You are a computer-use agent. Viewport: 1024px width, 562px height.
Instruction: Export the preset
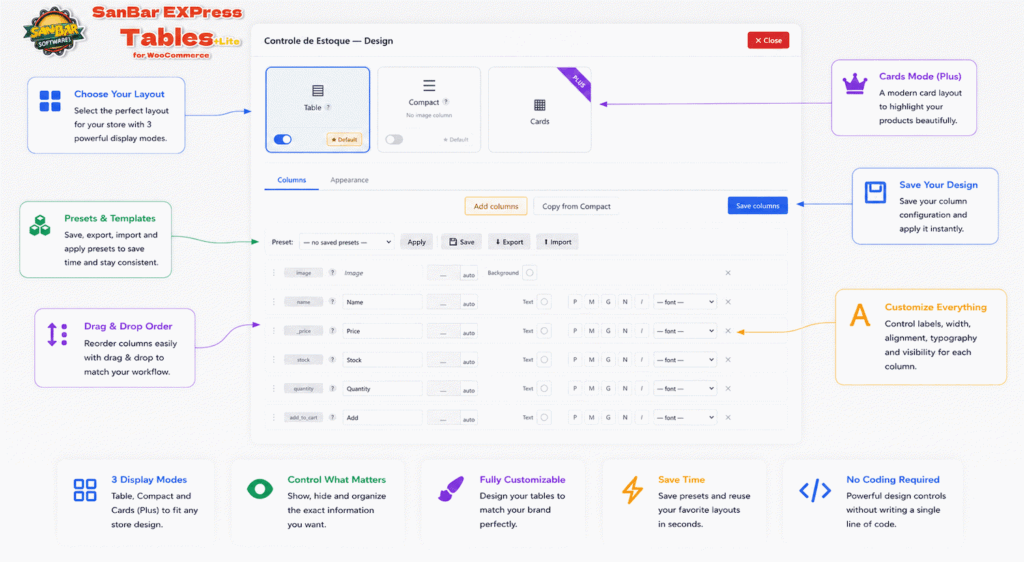(x=509, y=242)
